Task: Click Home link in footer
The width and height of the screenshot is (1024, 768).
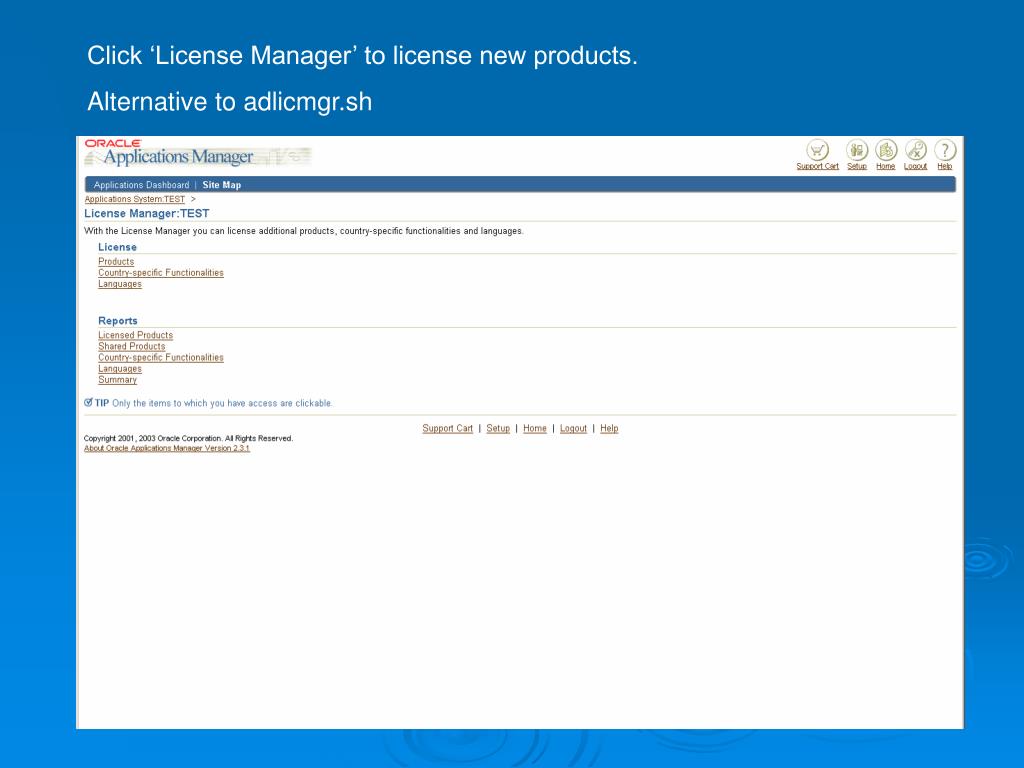Action: [535, 428]
